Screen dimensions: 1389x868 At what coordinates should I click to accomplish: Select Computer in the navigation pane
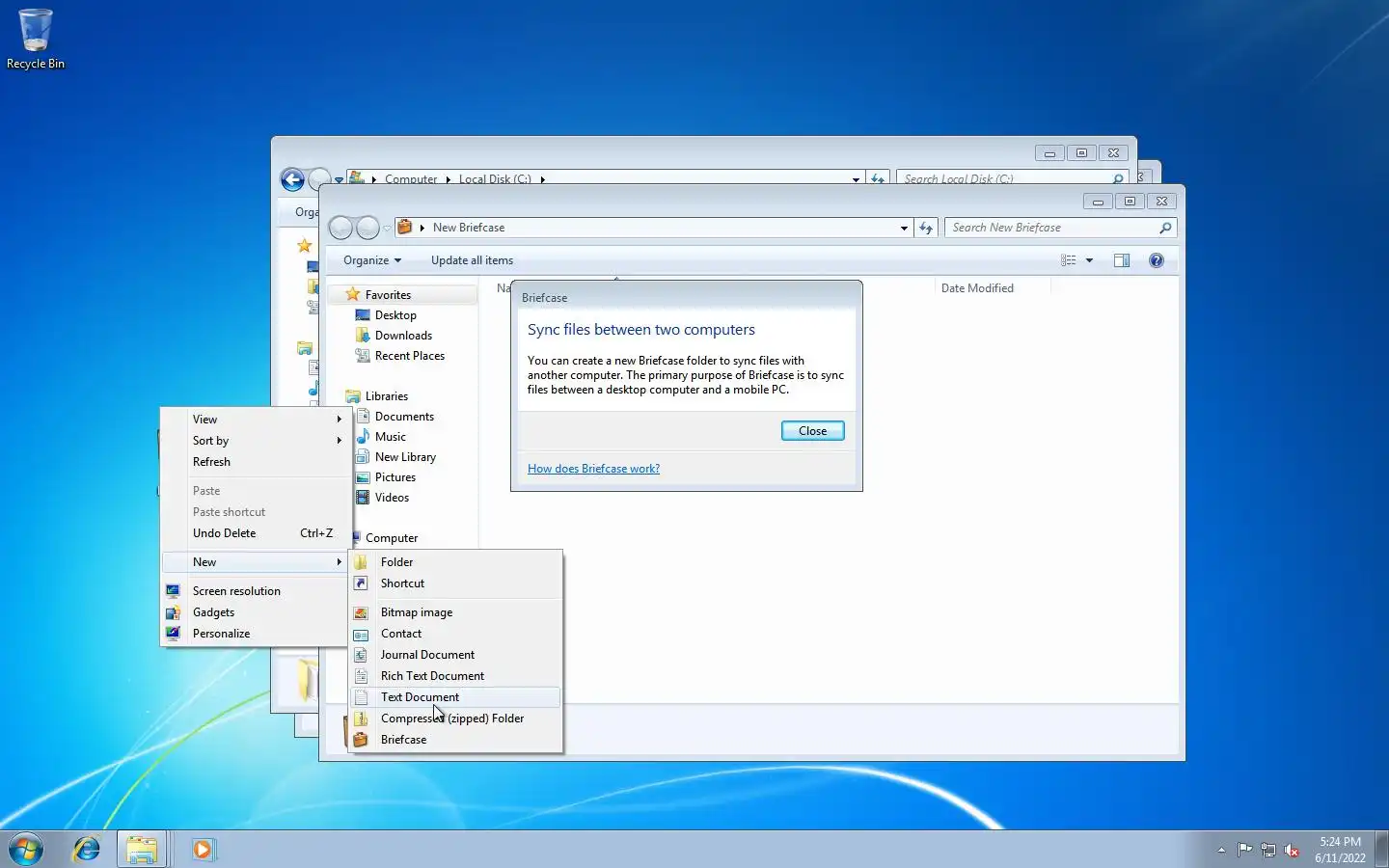tap(392, 538)
